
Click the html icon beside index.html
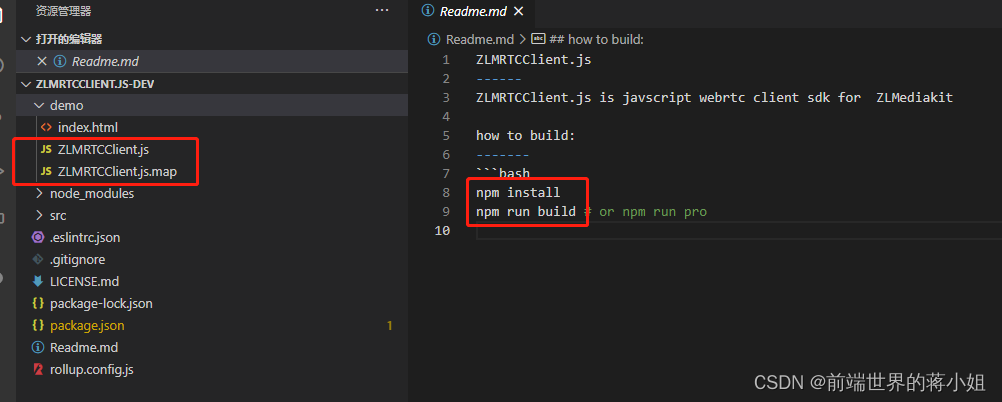point(46,127)
